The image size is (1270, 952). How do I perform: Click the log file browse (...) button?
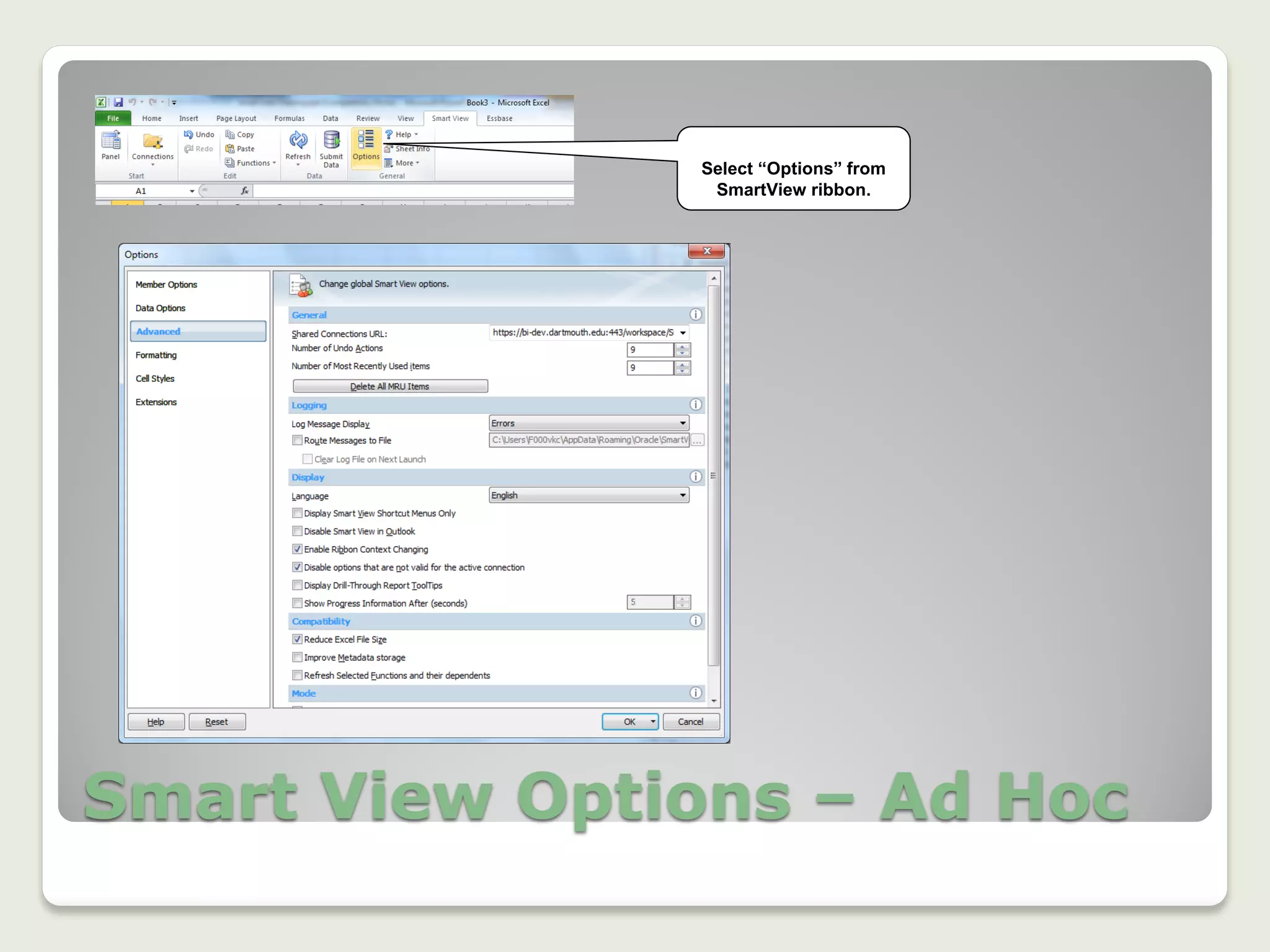pyautogui.click(x=698, y=440)
